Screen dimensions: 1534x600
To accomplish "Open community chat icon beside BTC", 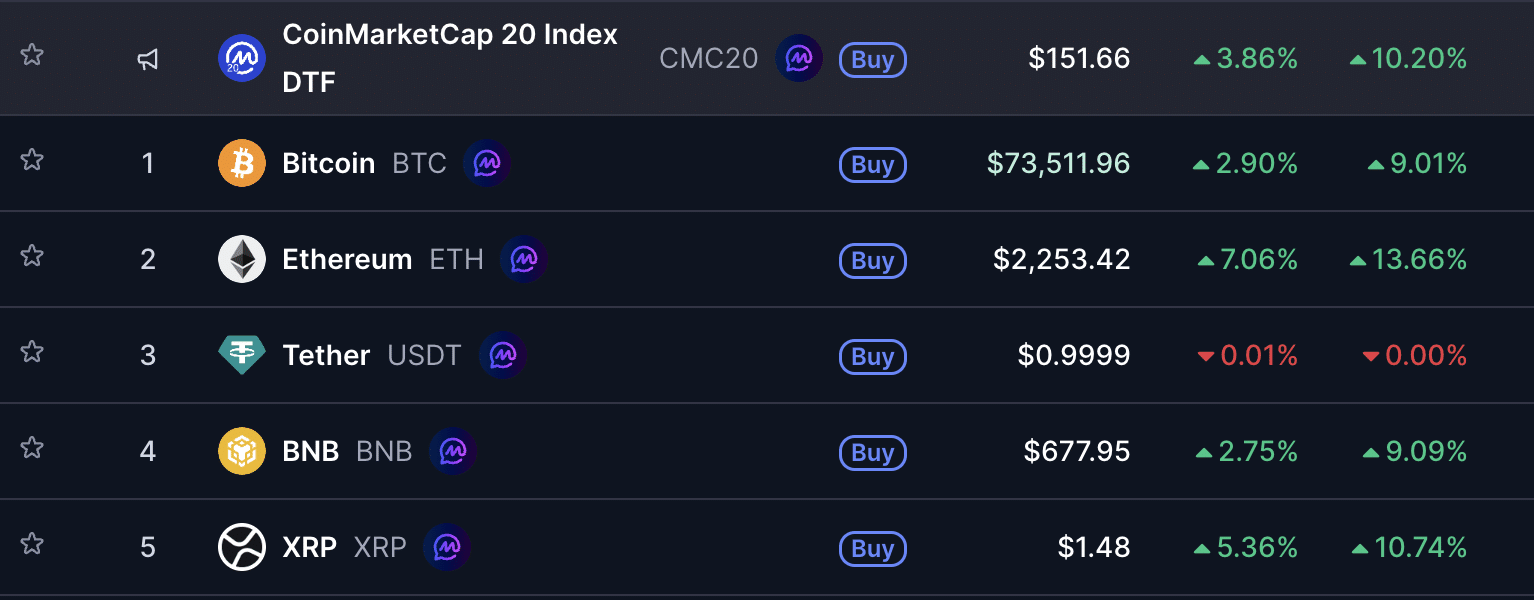I will [487, 163].
